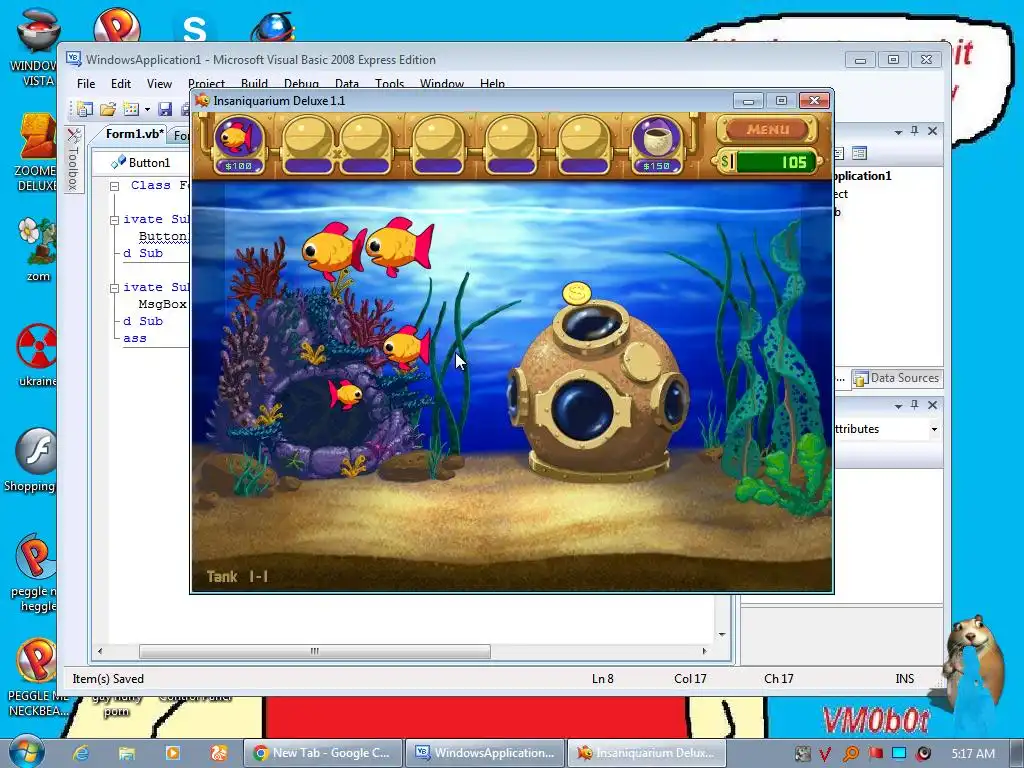This screenshot has height=768, width=1024.
Task: Open the Data menu
Action: pyautogui.click(x=347, y=84)
